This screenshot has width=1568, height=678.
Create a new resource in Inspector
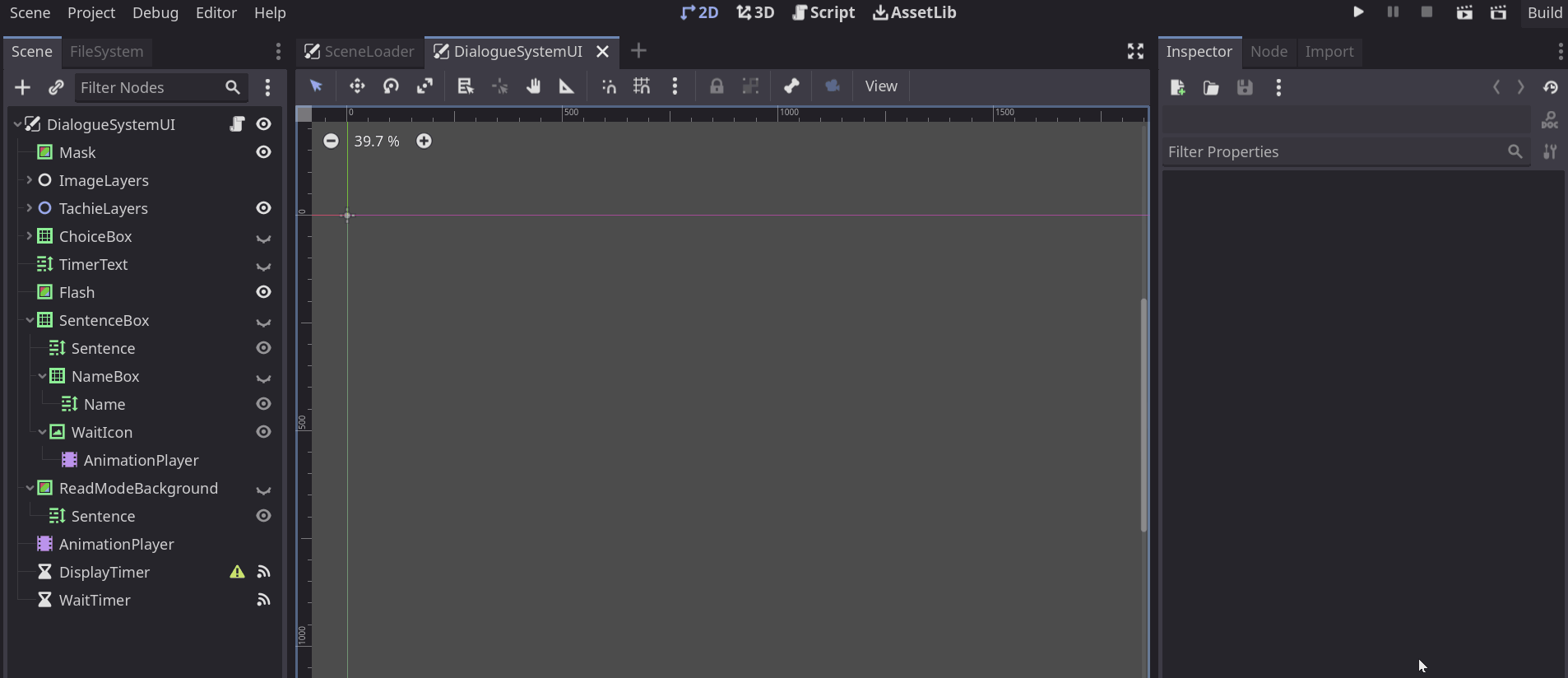pos(1178,88)
